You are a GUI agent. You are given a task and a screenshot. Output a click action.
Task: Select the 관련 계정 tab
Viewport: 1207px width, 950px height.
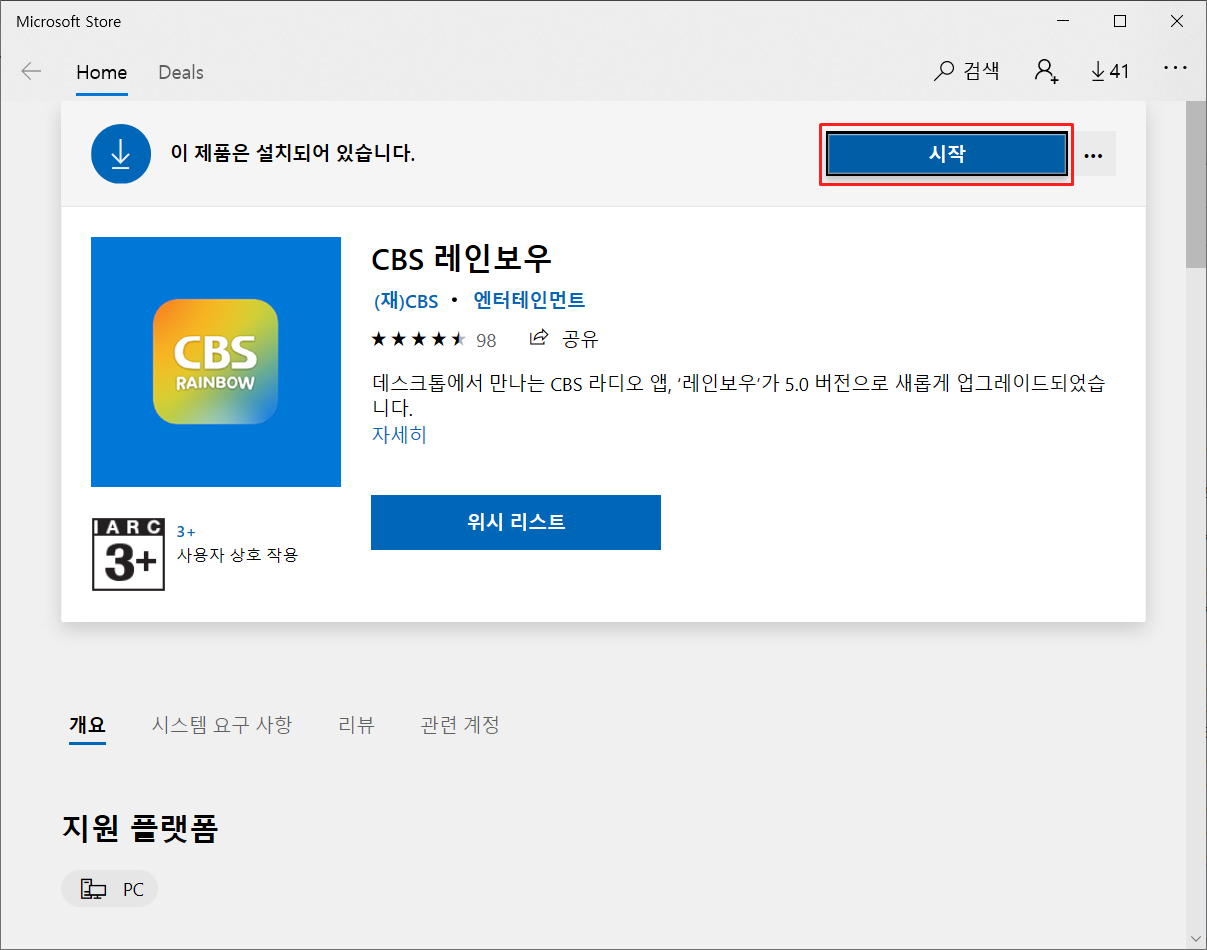460,725
